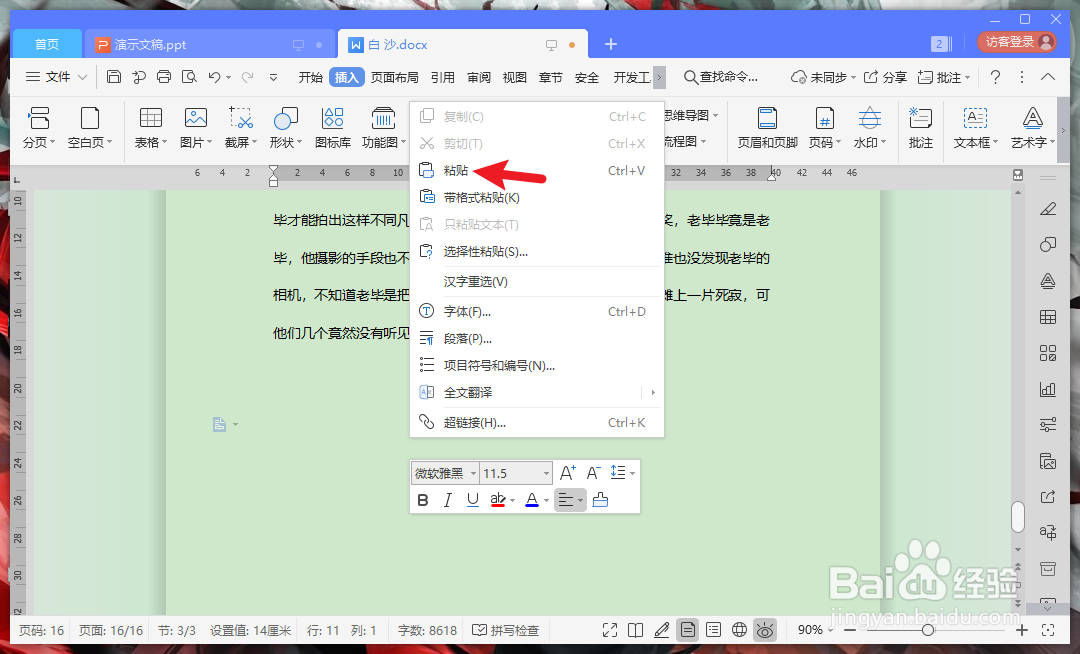Switch to web layout view in status bar
1080x654 pixels.
[x=739, y=630]
